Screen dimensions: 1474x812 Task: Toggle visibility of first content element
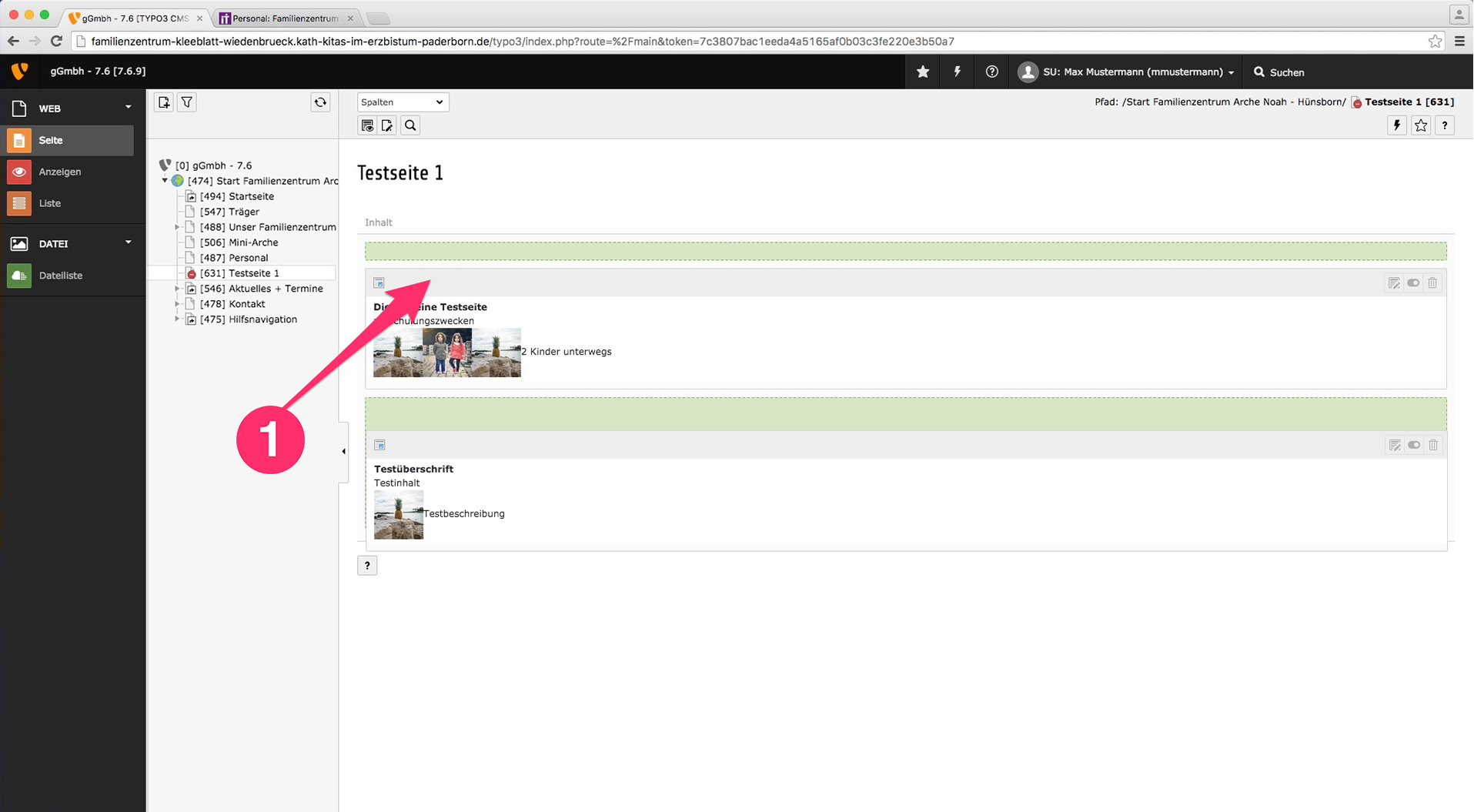[1413, 283]
